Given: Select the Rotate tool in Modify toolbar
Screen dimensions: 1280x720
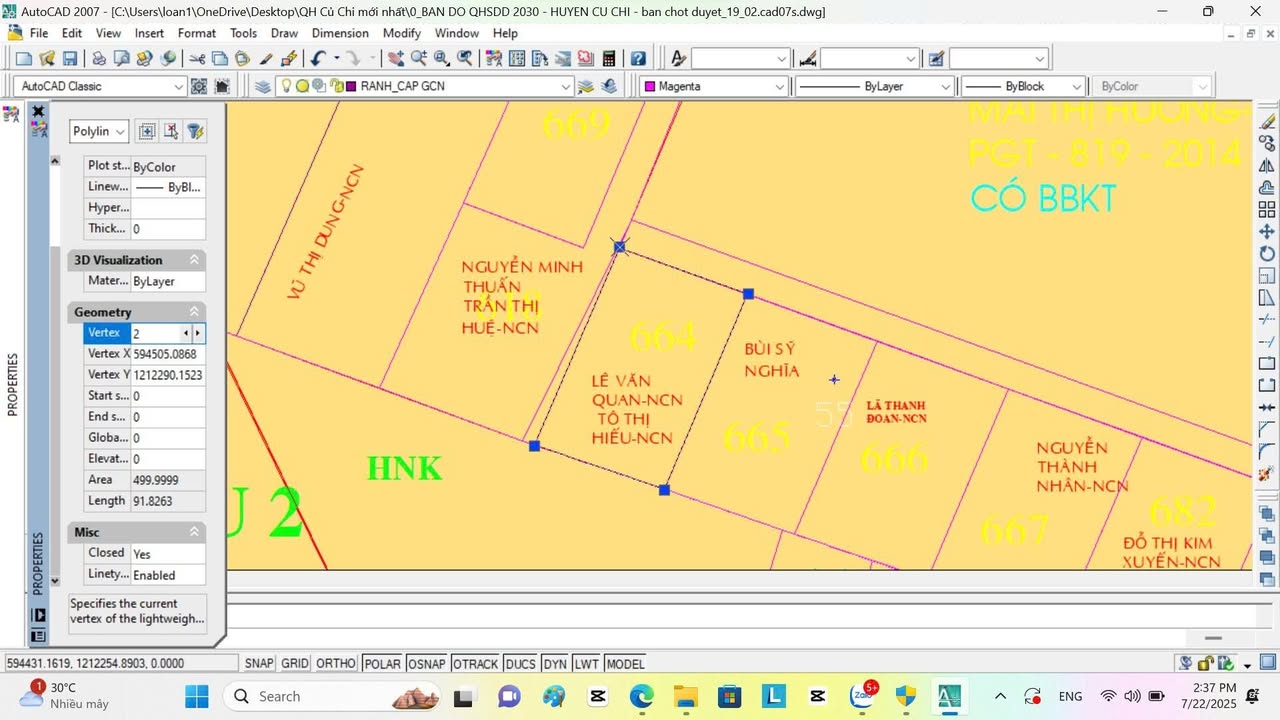Looking at the screenshot, I should [1267, 254].
